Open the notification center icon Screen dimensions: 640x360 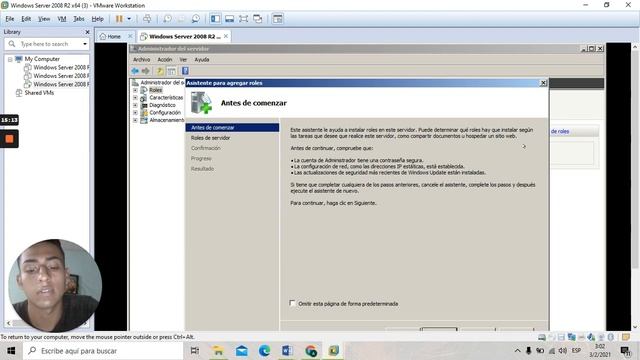pos(625,351)
